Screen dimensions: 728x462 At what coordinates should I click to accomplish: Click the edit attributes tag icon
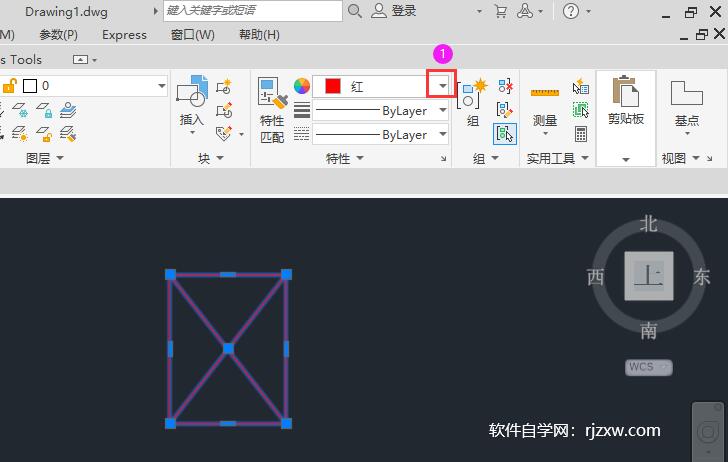pos(224,134)
